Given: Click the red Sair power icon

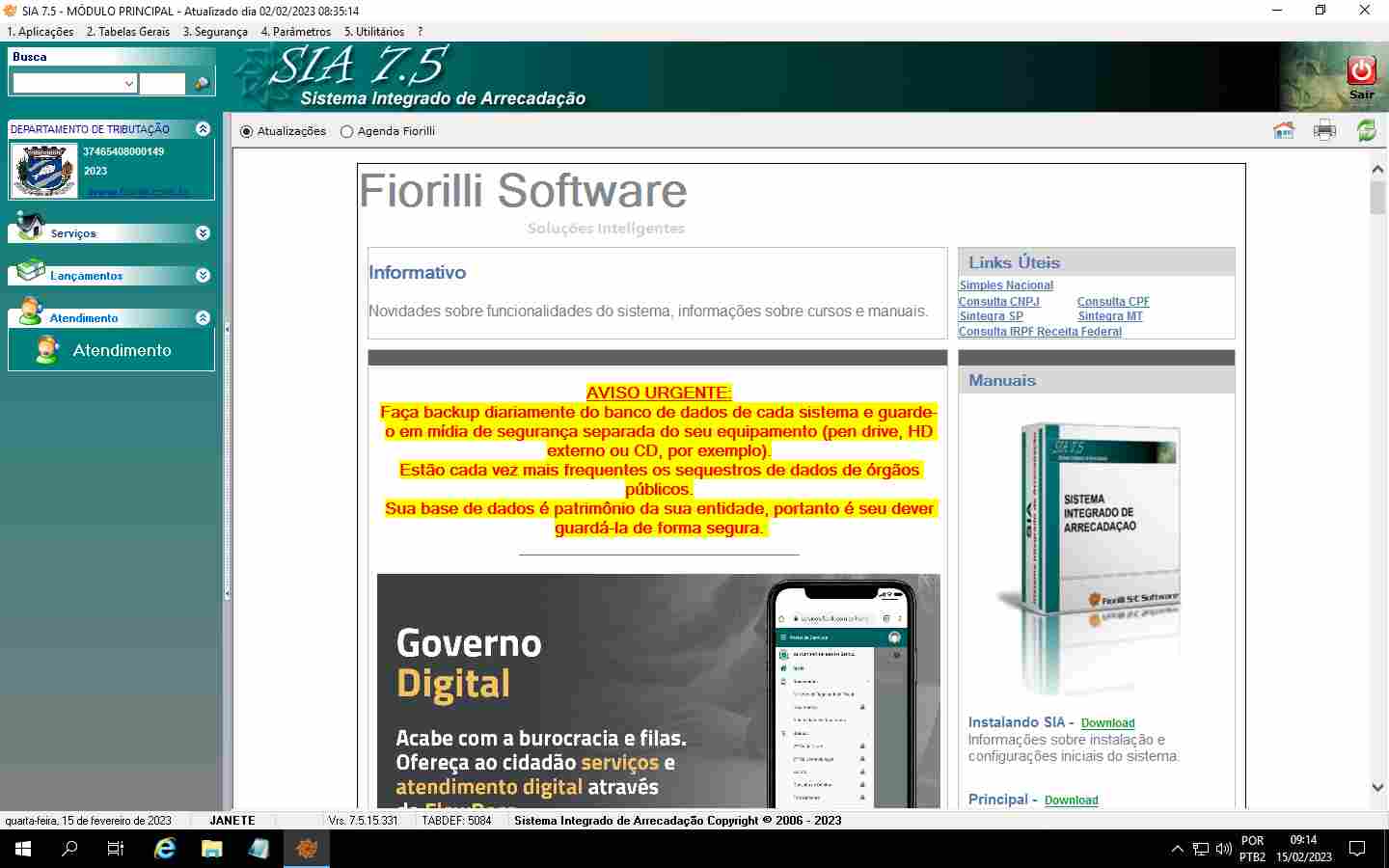Looking at the screenshot, I should click(1361, 71).
